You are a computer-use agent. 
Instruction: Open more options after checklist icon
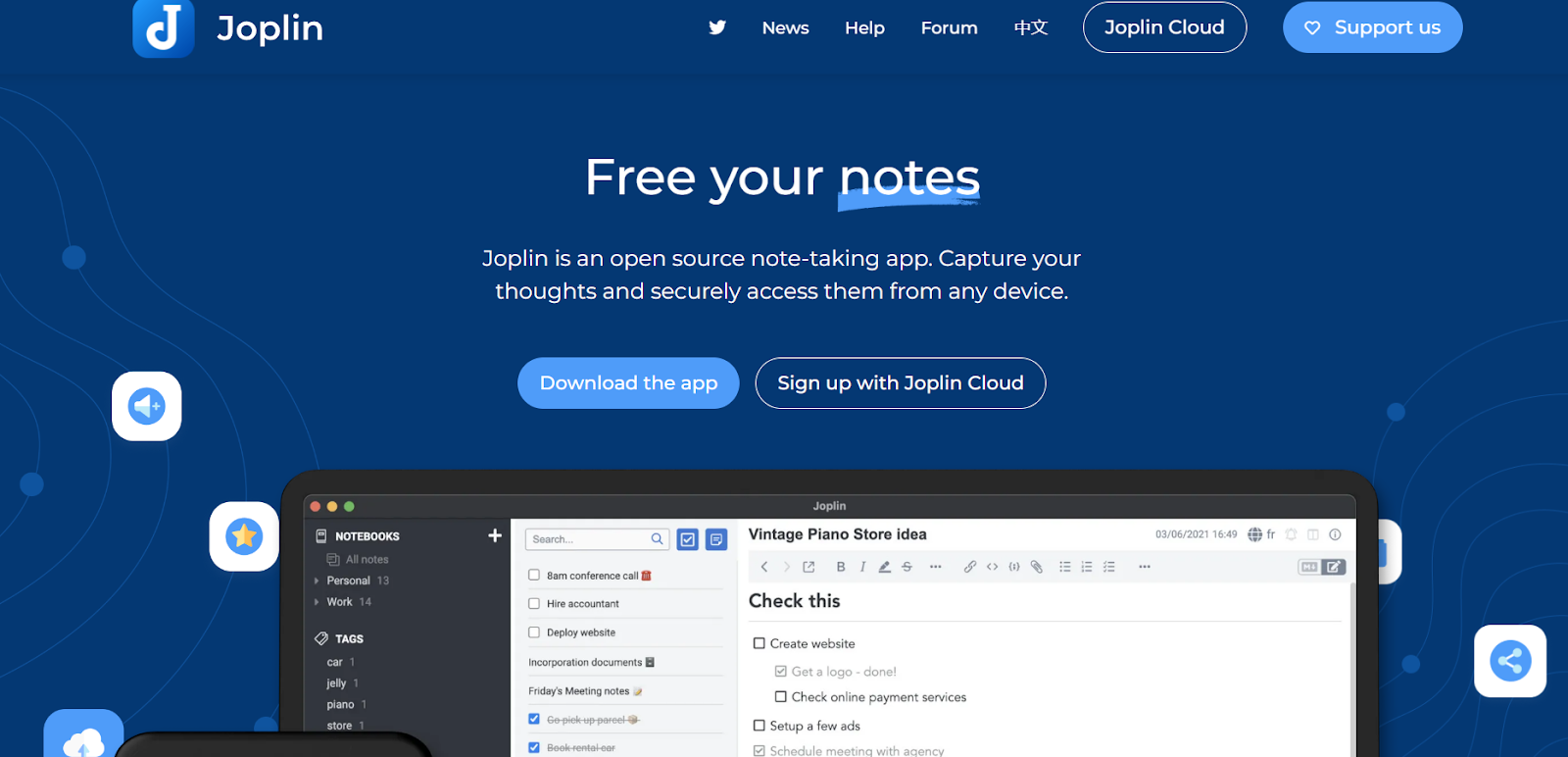(x=1145, y=567)
